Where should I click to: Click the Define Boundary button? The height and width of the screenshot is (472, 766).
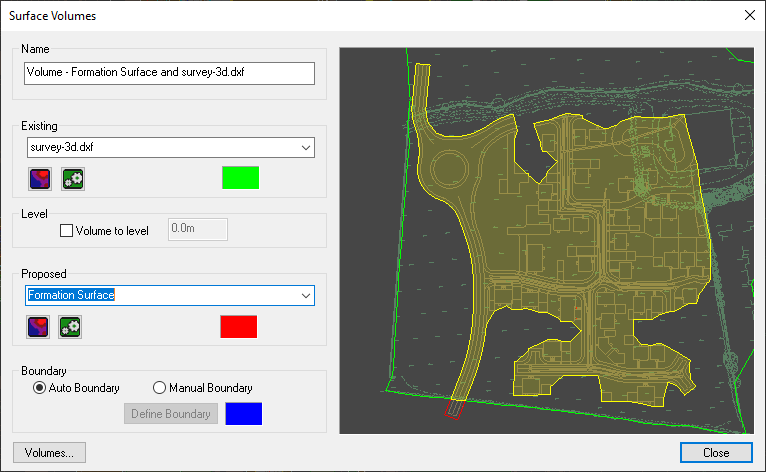coord(171,414)
